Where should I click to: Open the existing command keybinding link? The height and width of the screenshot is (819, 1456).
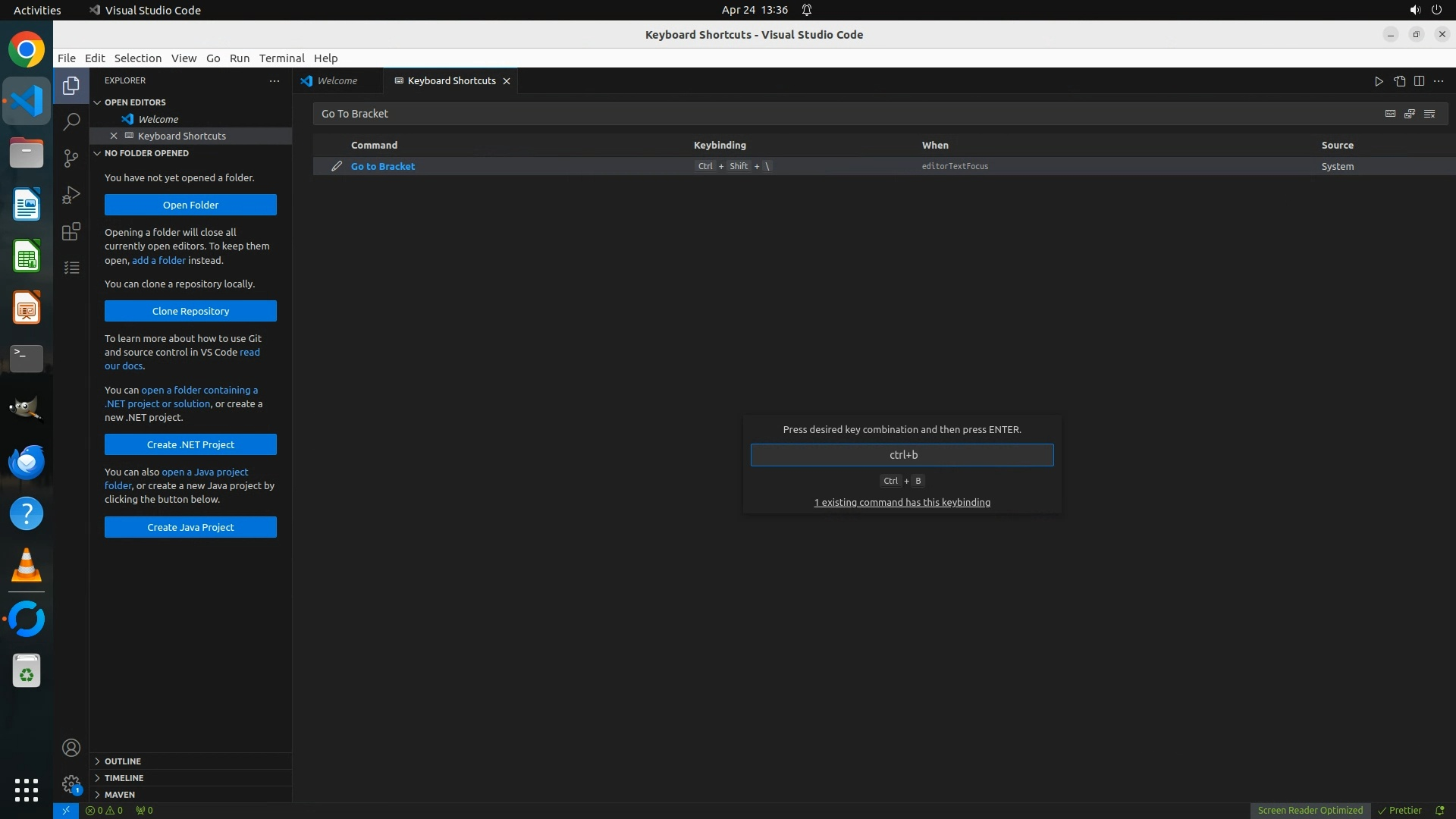tap(902, 502)
